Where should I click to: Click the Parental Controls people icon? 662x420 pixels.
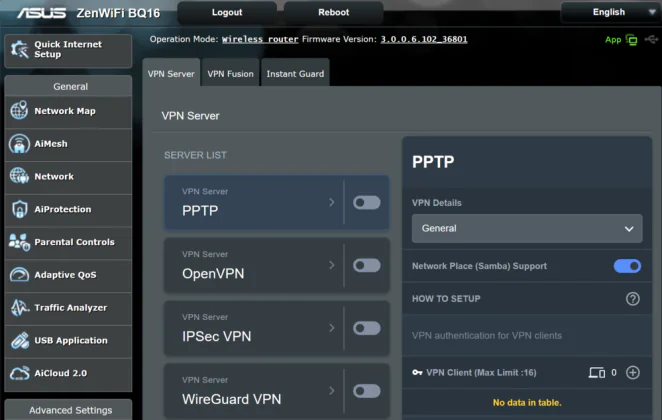pyautogui.click(x=19, y=242)
